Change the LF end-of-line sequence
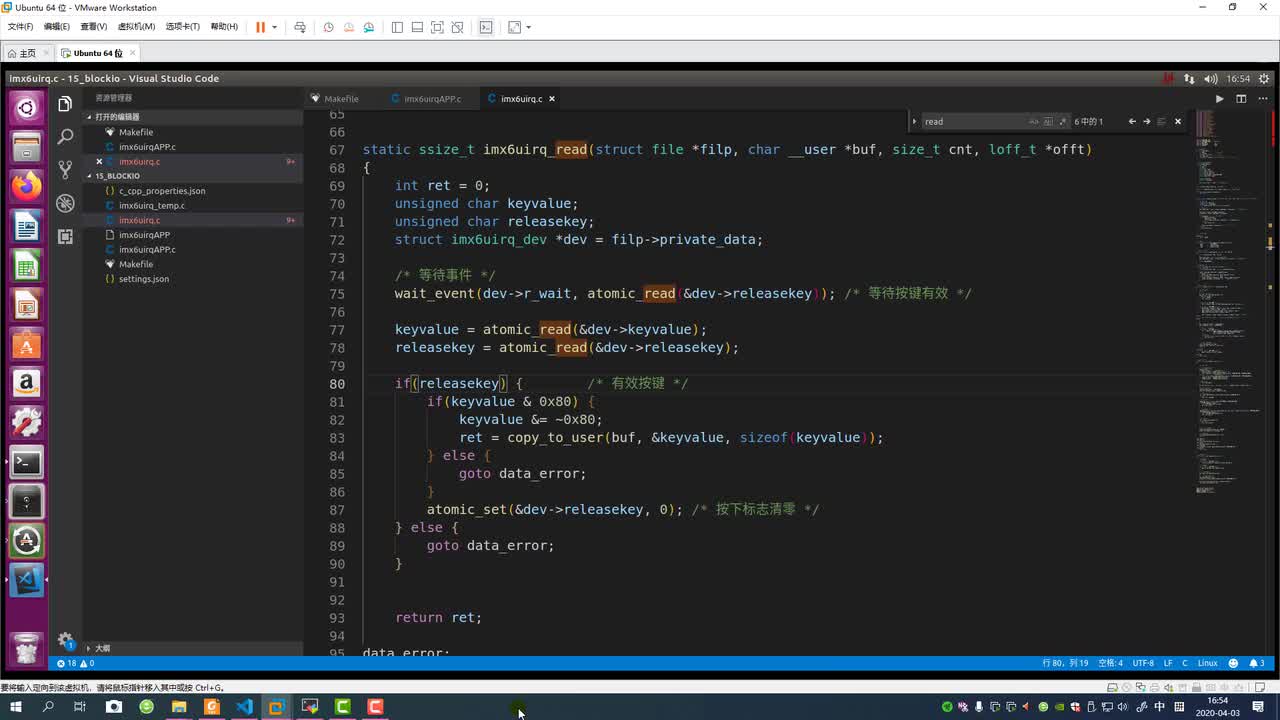The width and height of the screenshot is (1280, 720). click(x=1168, y=663)
